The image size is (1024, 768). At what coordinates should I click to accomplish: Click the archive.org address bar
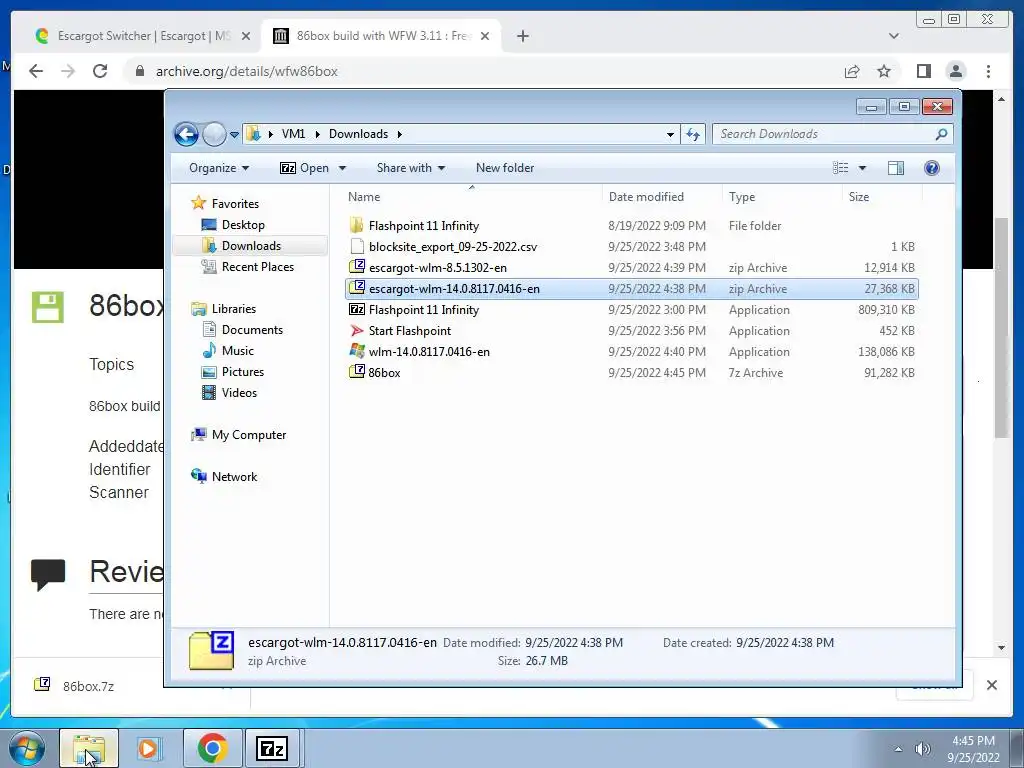coord(482,71)
